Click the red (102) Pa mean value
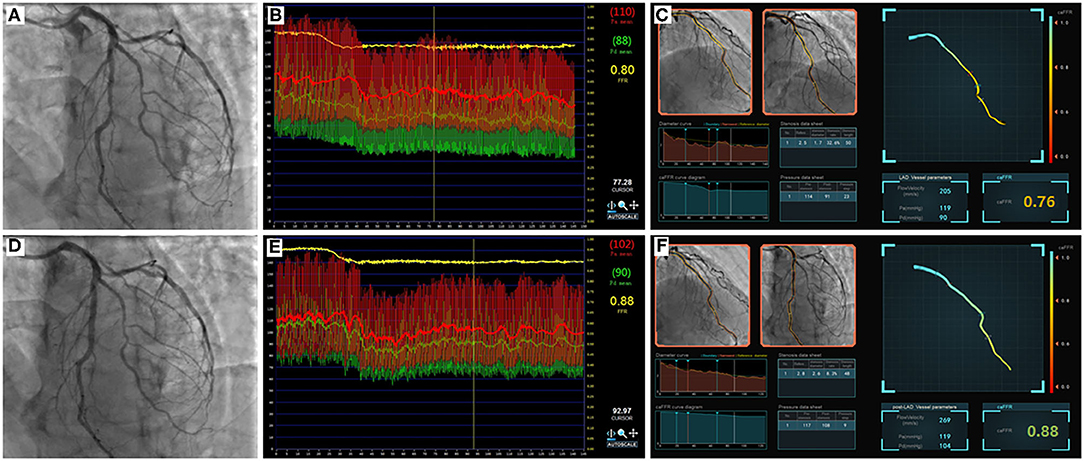Screen dimensions: 1084x461 pyautogui.click(x=623, y=243)
